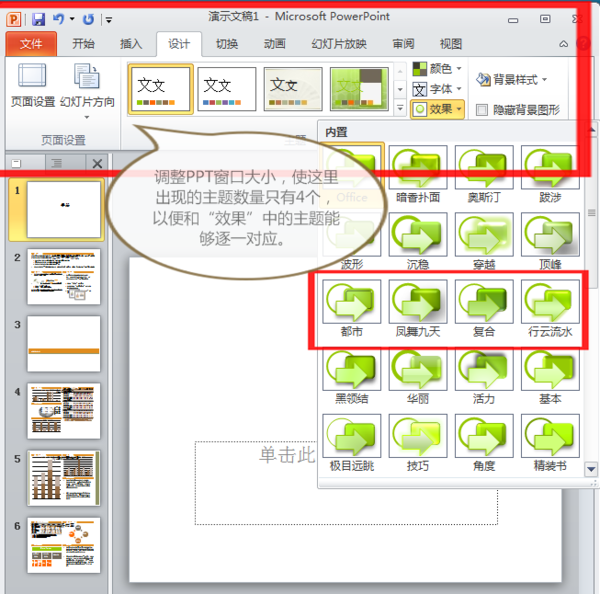Open the Customize Quick Access Toolbar arrow

(109, 20)
